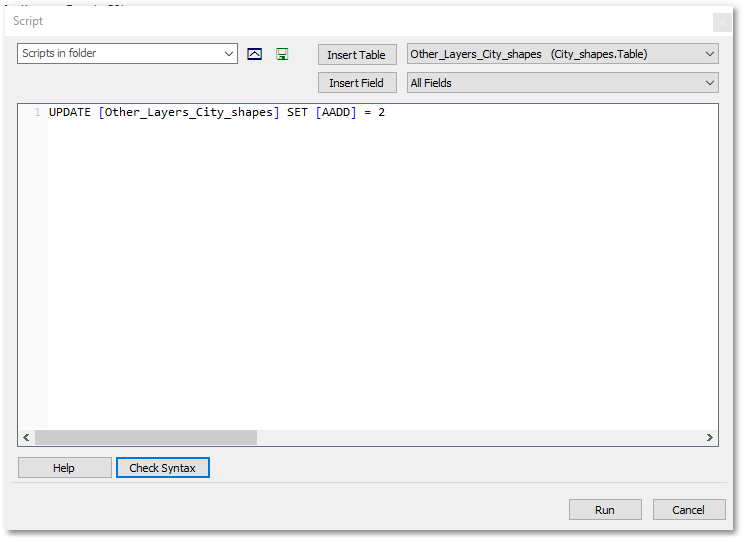
Task: Click the load script icon
Action: [254, 54]
